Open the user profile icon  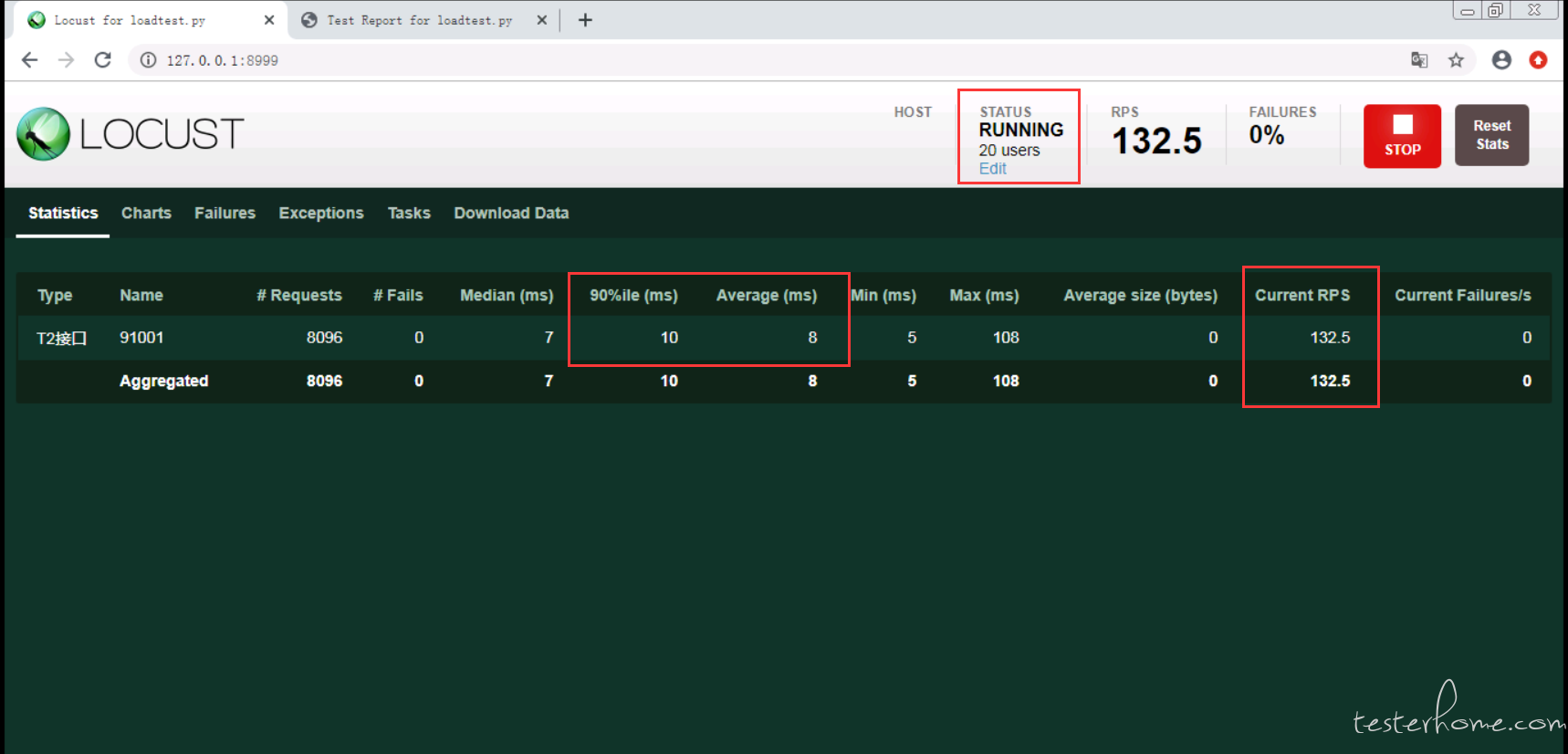1501,60
